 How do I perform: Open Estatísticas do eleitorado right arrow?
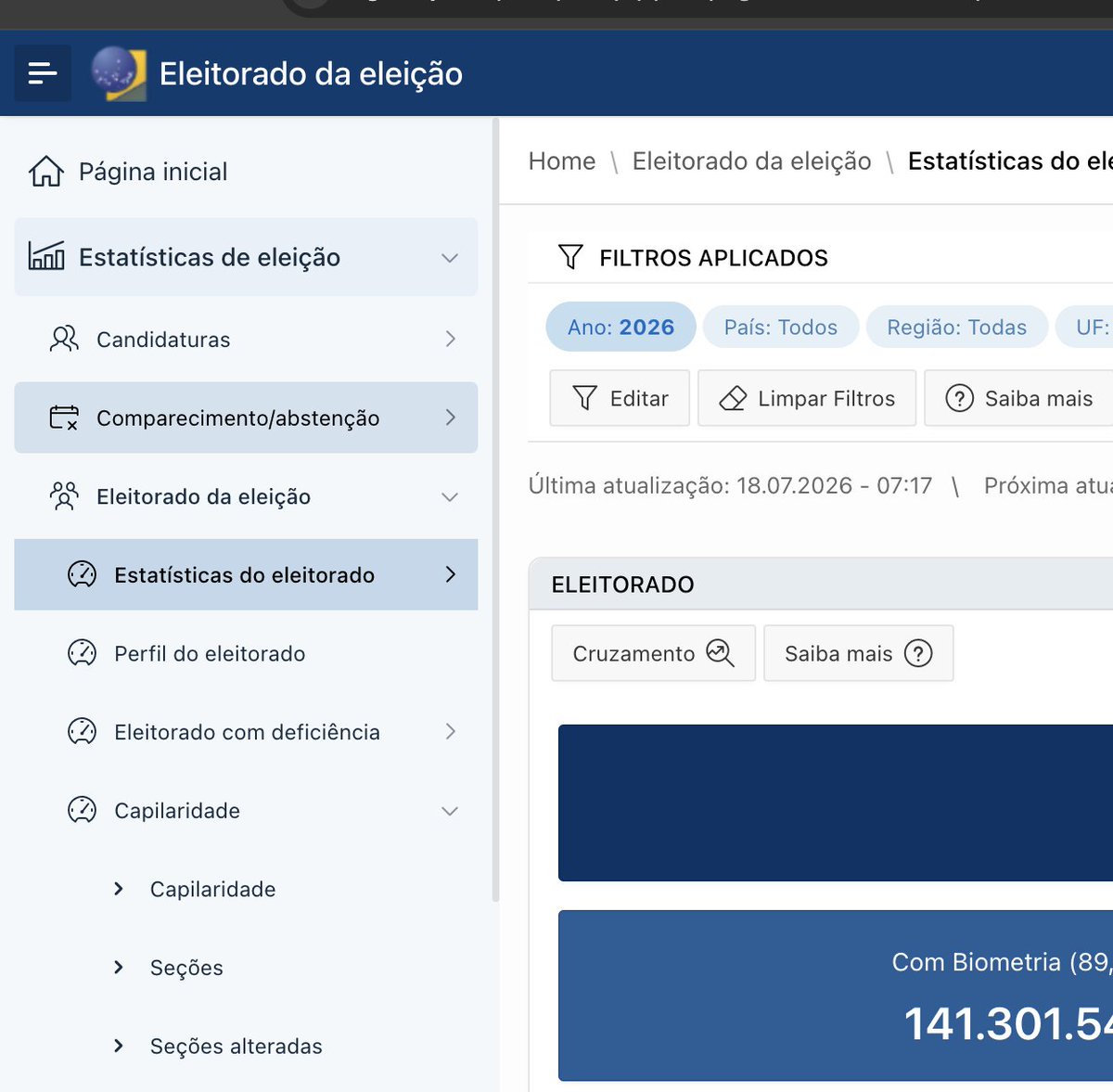coord(451,574)
